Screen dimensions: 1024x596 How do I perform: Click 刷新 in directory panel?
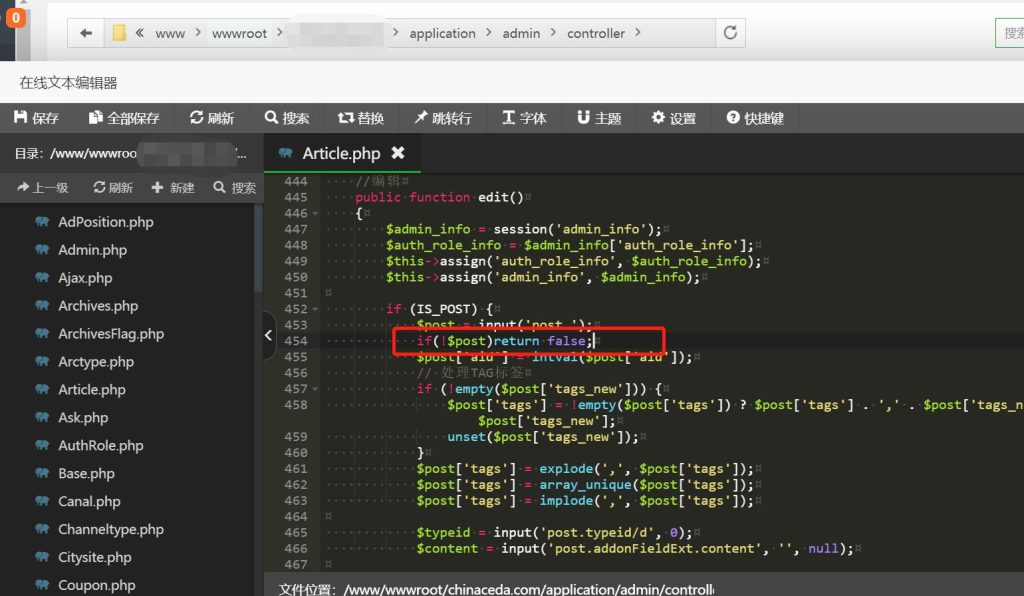click(x=113, y=188)
